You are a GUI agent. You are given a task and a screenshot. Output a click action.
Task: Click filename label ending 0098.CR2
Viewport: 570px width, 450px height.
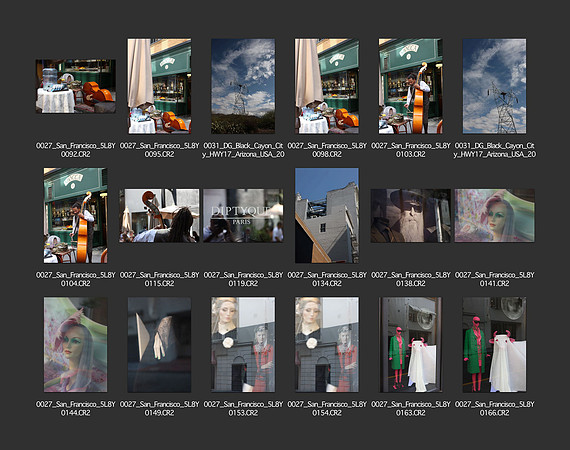coord(327,150)
